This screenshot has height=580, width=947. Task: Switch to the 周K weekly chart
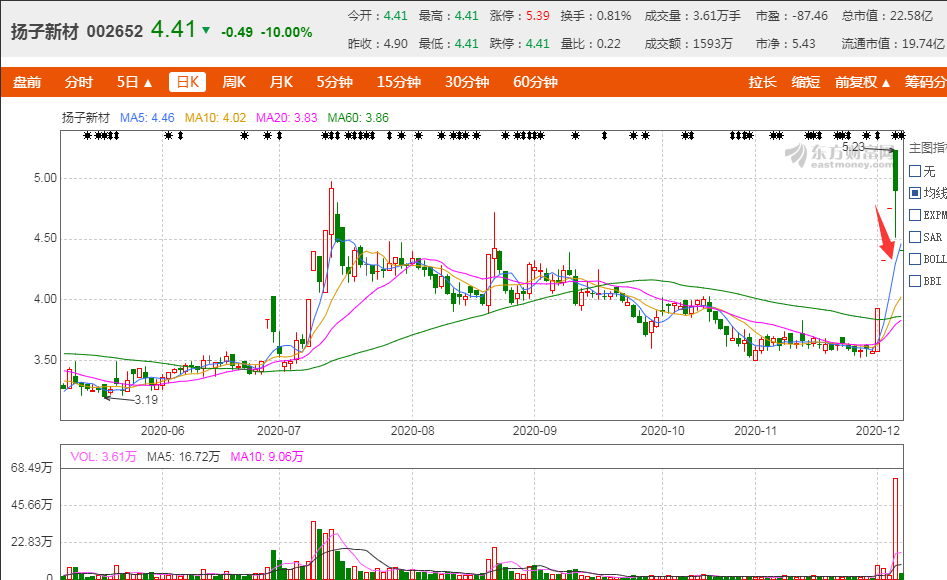pos(234,82)
